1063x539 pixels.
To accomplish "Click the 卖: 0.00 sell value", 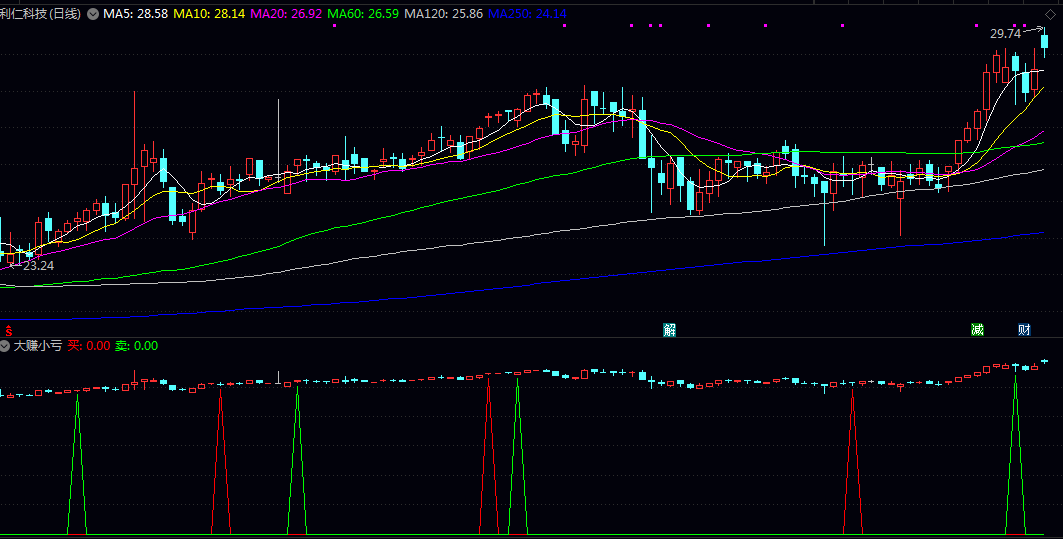I will pos(136,346).
